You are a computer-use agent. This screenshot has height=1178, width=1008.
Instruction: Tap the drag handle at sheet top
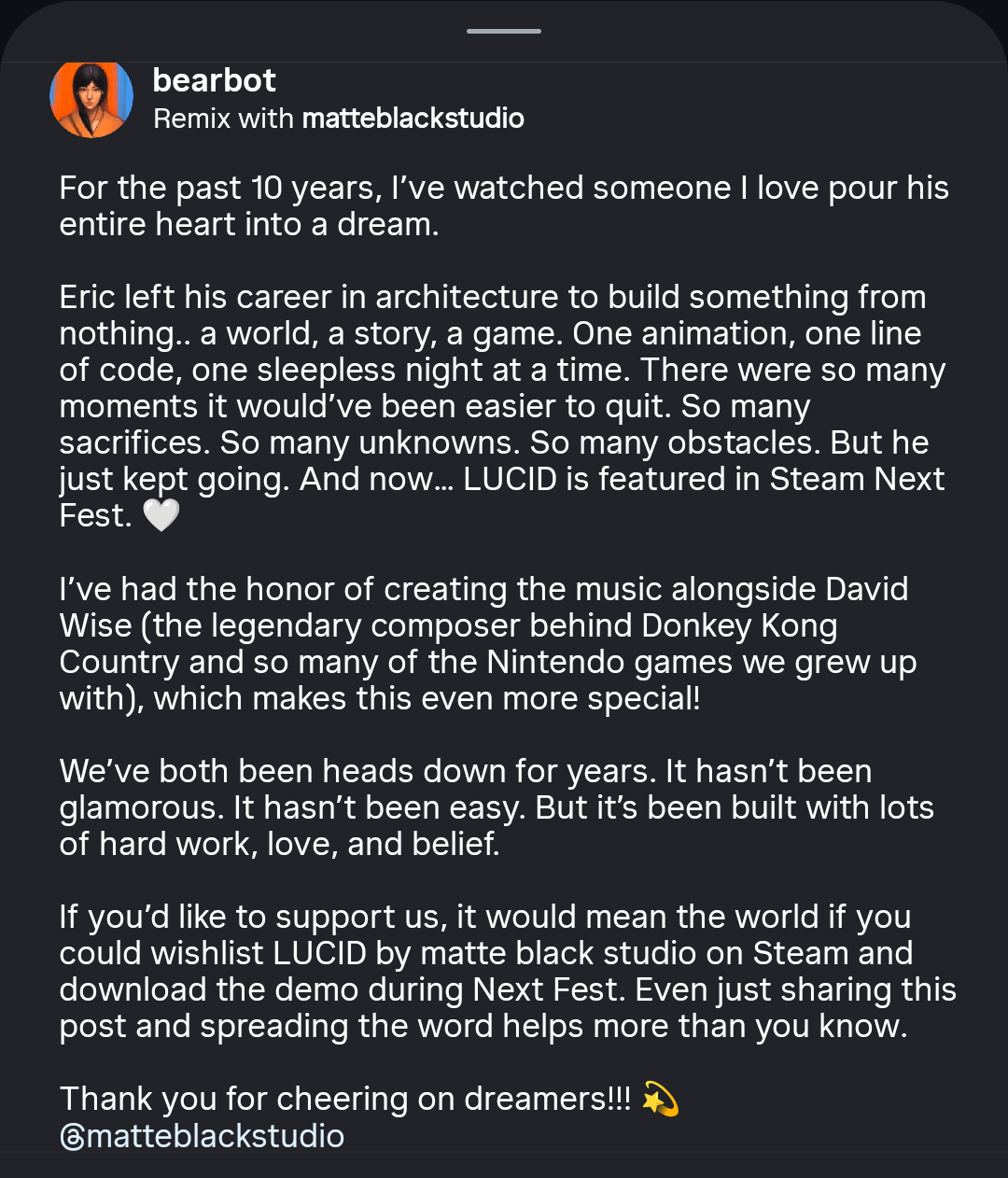click(504, 32)
